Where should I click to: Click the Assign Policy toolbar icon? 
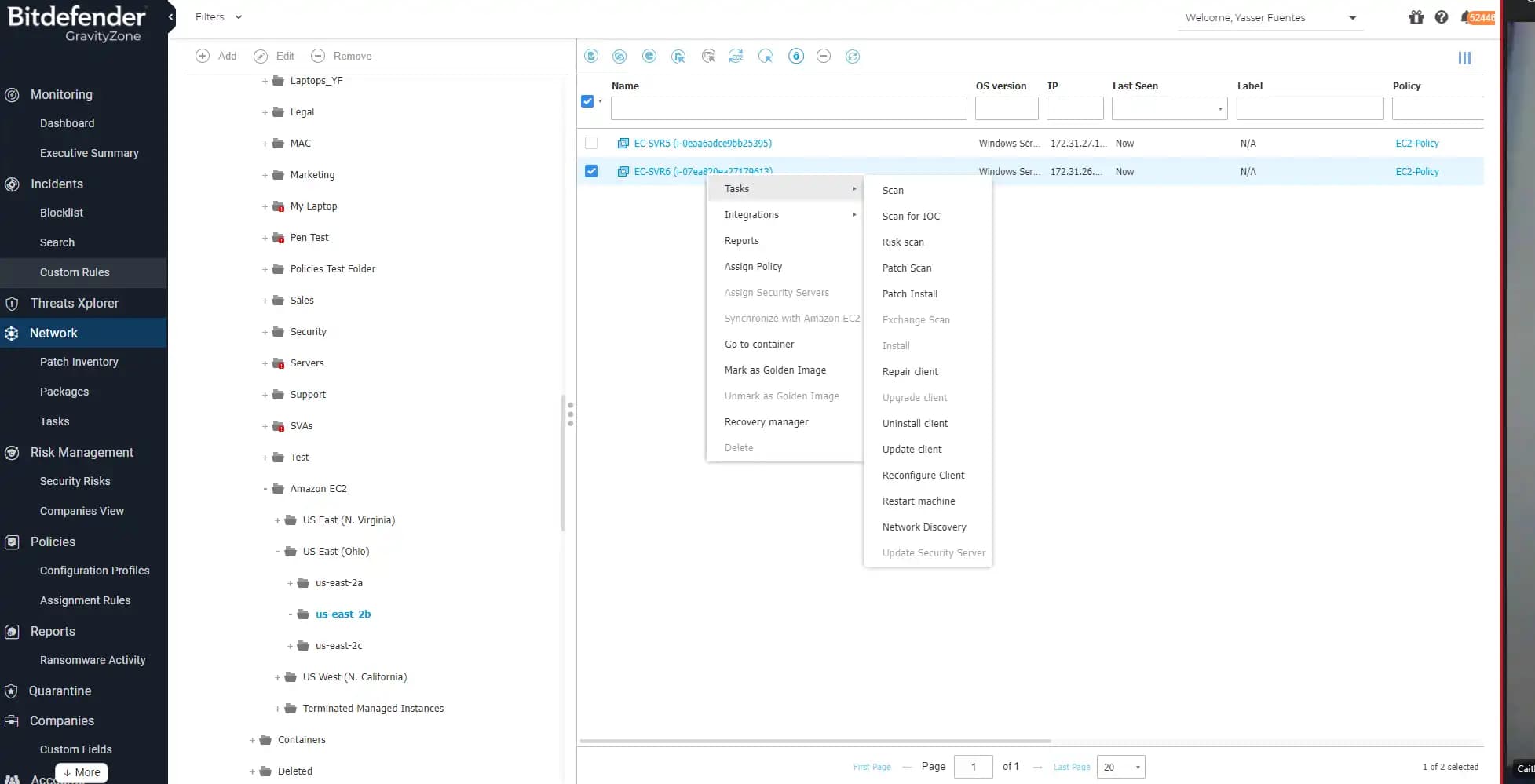tap(678, 56)
